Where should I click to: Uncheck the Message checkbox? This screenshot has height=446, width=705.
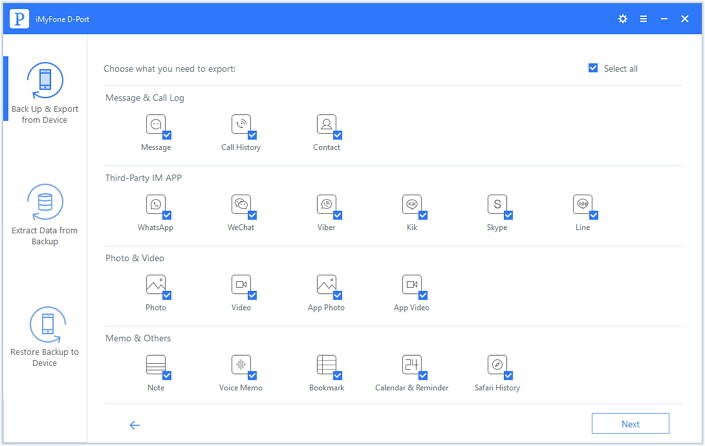point(167,135)
